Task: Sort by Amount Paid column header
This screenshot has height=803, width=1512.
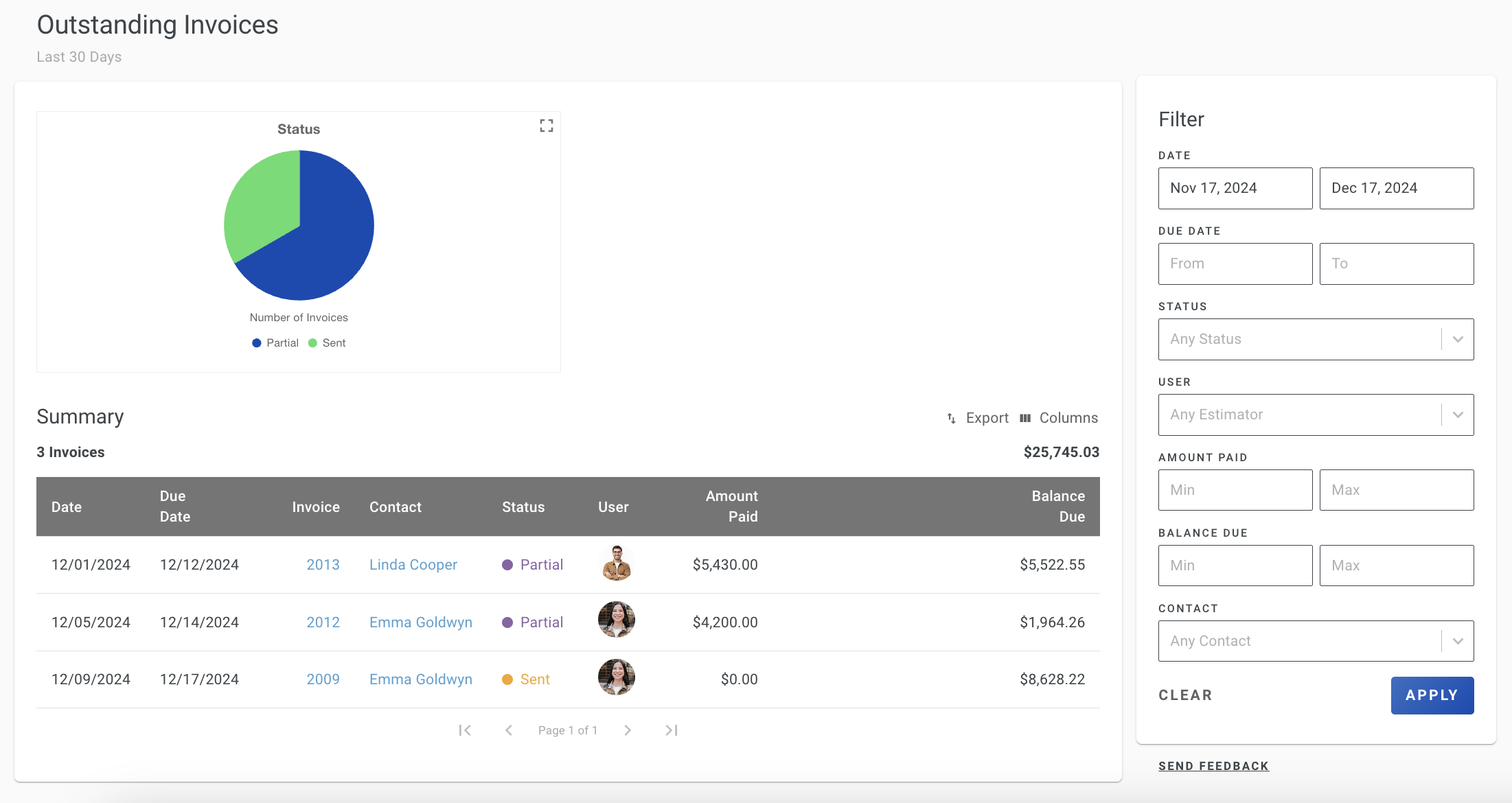Action: pyautogui.click(x=732, y=507)
